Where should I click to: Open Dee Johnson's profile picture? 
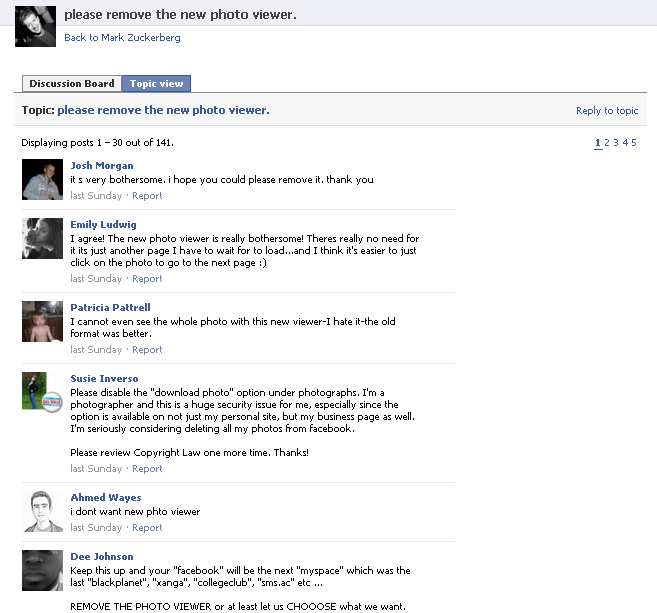tap(42, 570)
